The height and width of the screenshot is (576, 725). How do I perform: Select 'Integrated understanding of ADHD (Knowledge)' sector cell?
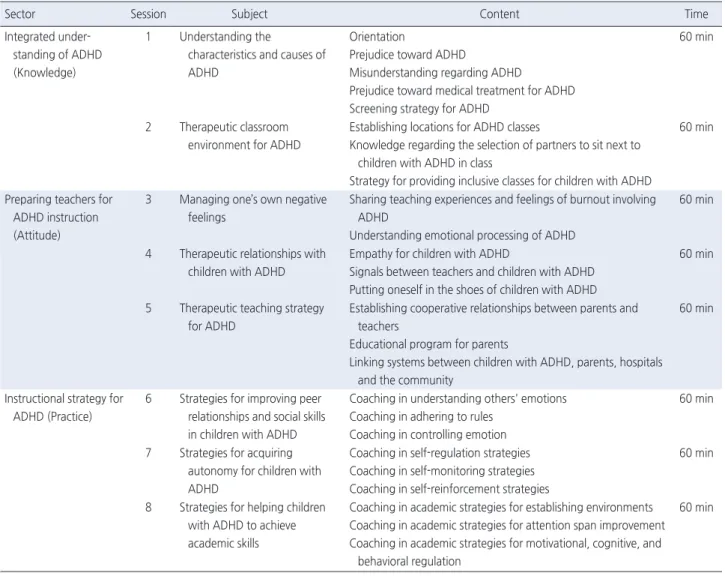coord(53,55)
